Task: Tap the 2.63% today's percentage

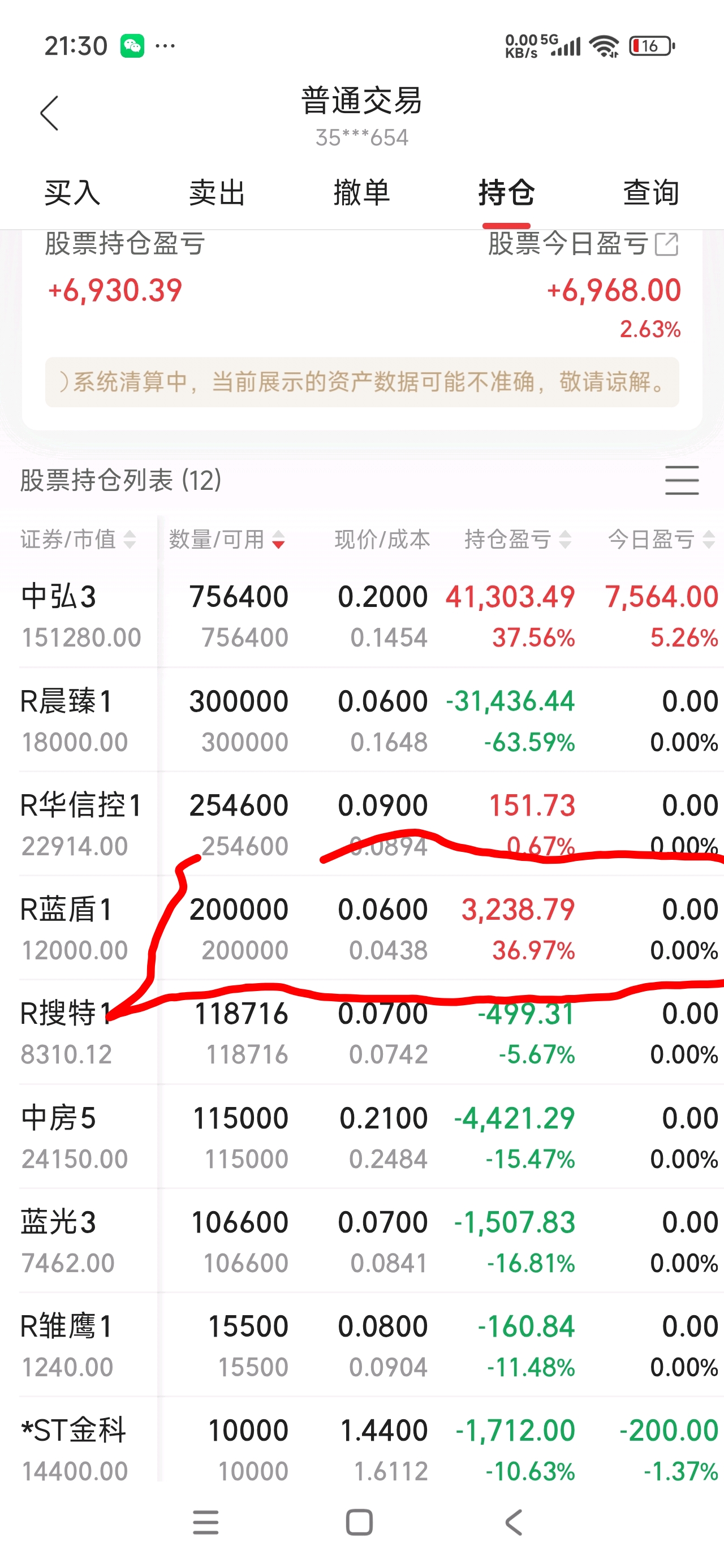Action: (x=650, y=329)
